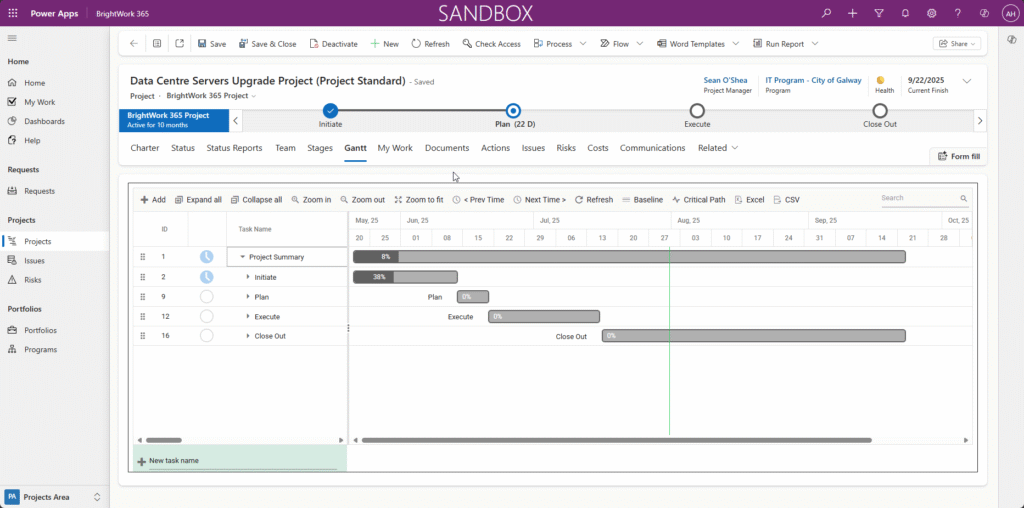This screenshot has width=1024, height=508.
Task: Click the plus quick-create icon in header
Action: (x=852, y=13)
